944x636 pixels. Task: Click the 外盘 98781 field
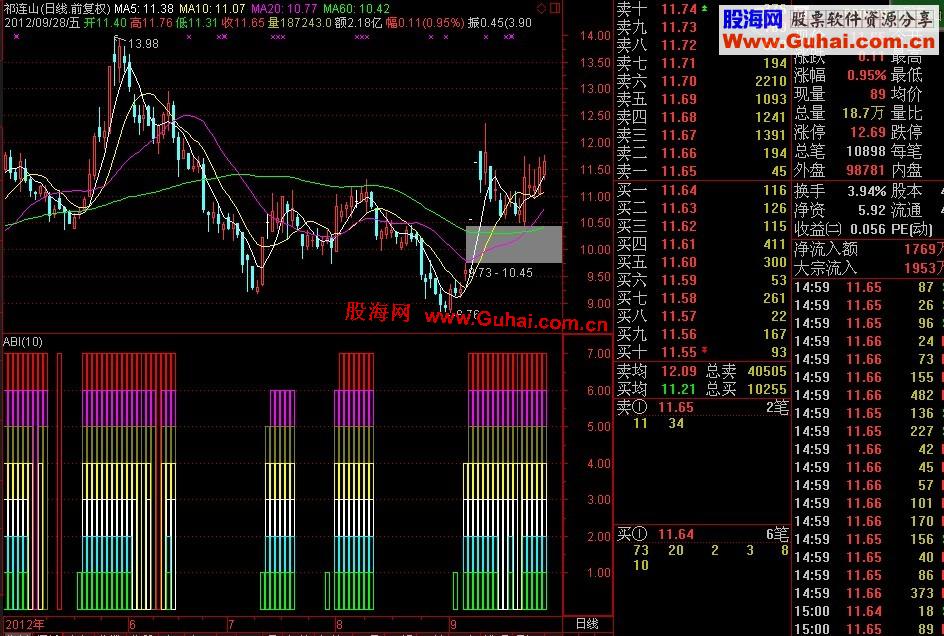point(840,170)
